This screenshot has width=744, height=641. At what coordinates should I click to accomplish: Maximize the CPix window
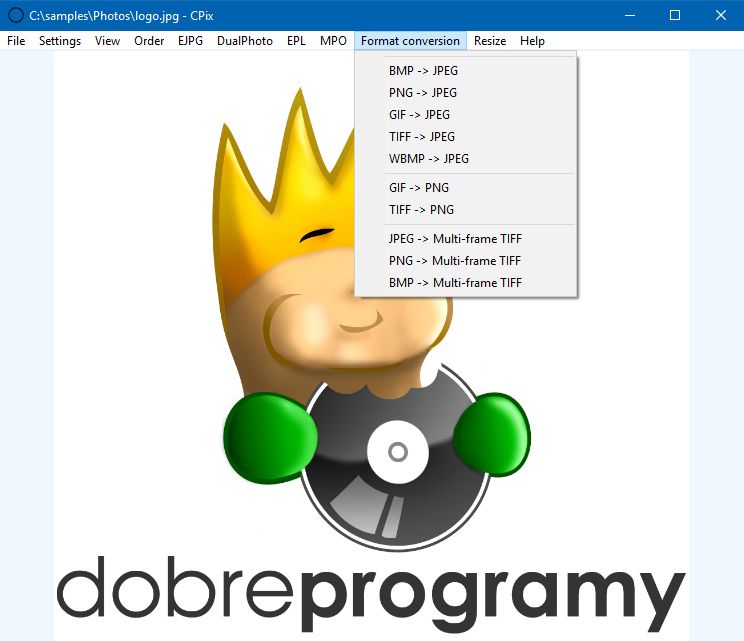pyautogui.click(x=675, y=16)
